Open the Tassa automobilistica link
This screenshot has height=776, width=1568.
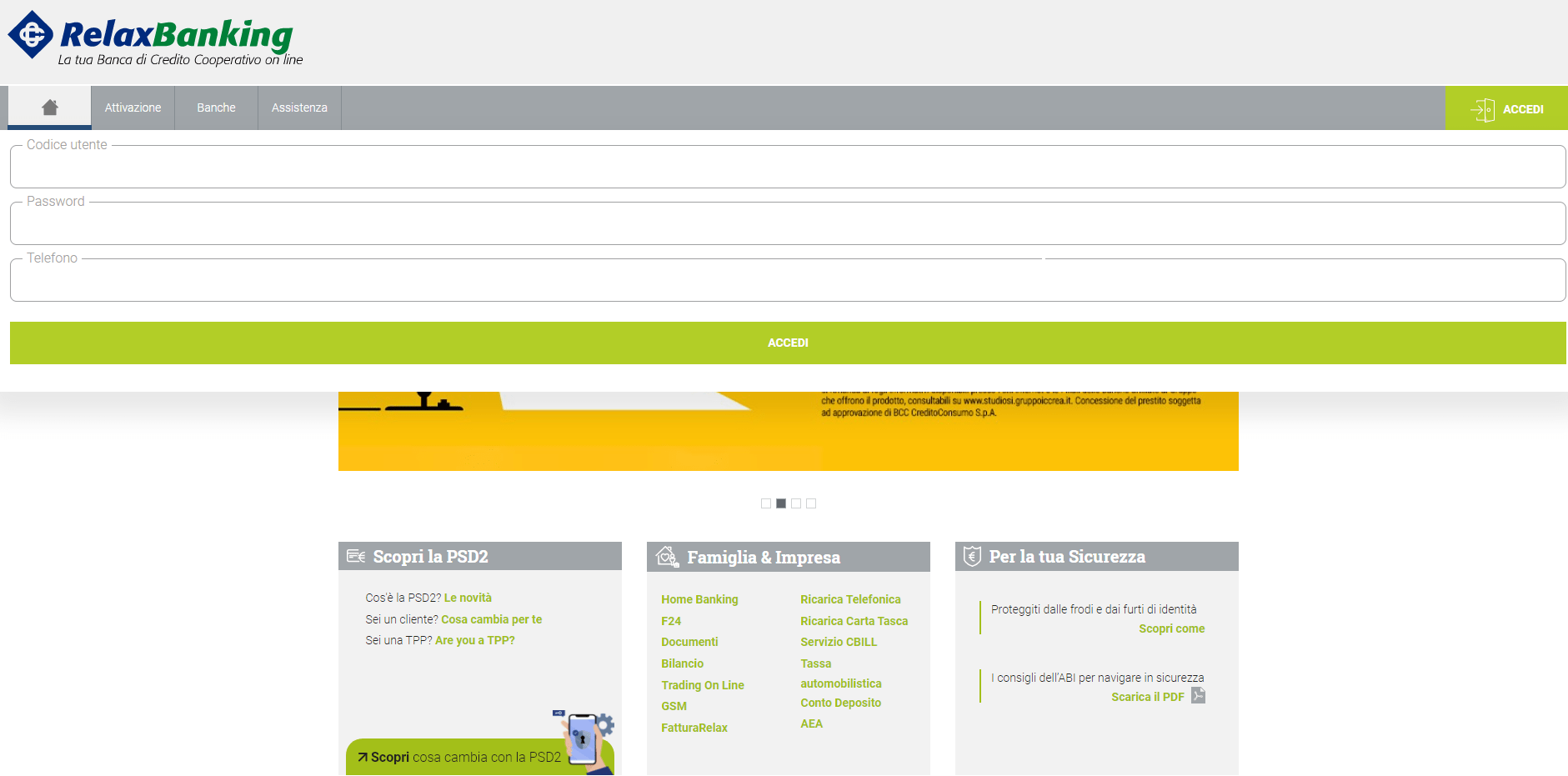pos(840,673)
